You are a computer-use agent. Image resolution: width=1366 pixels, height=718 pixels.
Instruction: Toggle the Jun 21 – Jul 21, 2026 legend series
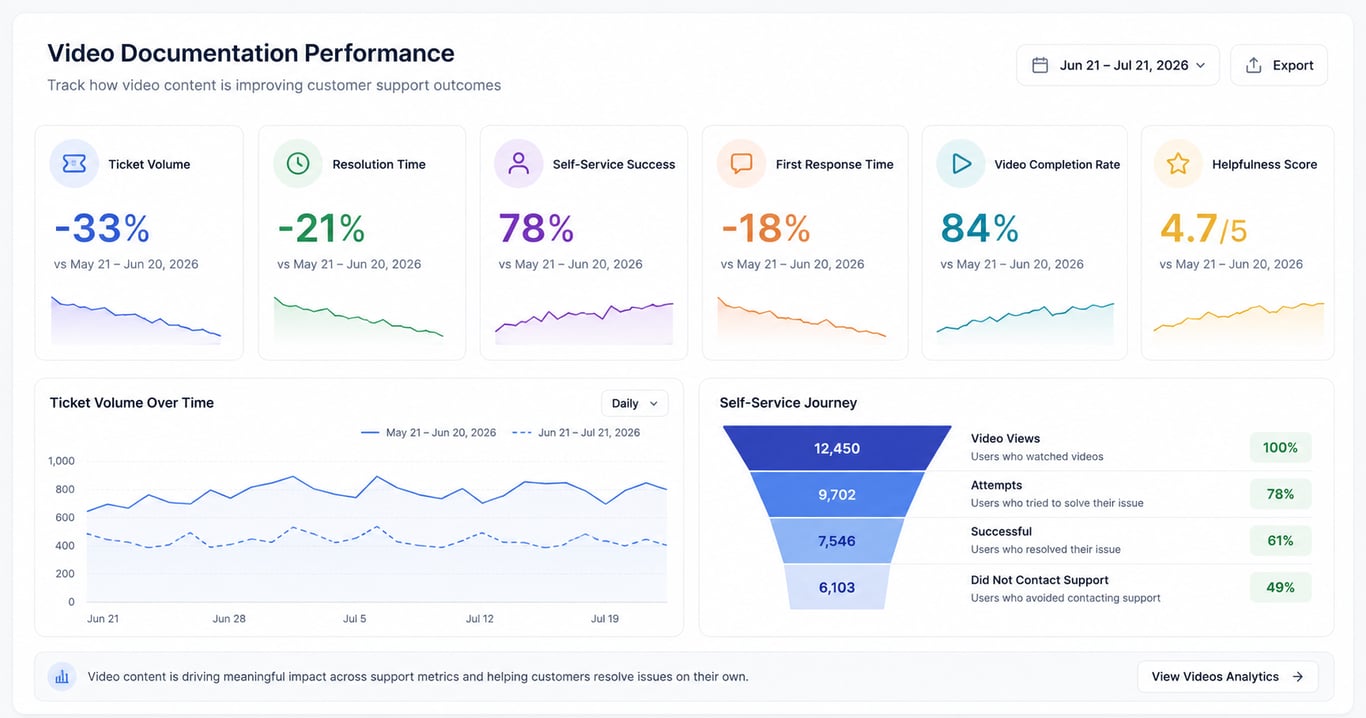tap(576, 433)
